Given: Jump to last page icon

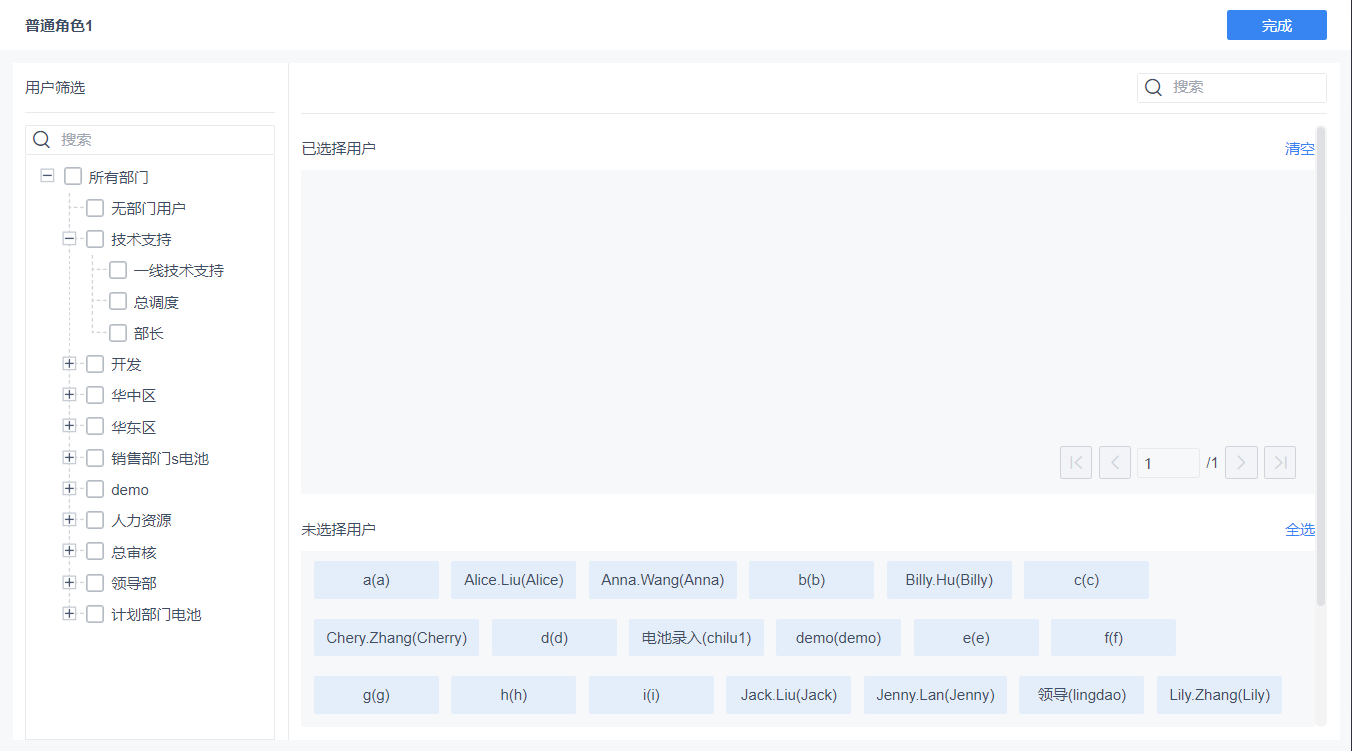Looking at the screenshot, I should [1280, 463].
